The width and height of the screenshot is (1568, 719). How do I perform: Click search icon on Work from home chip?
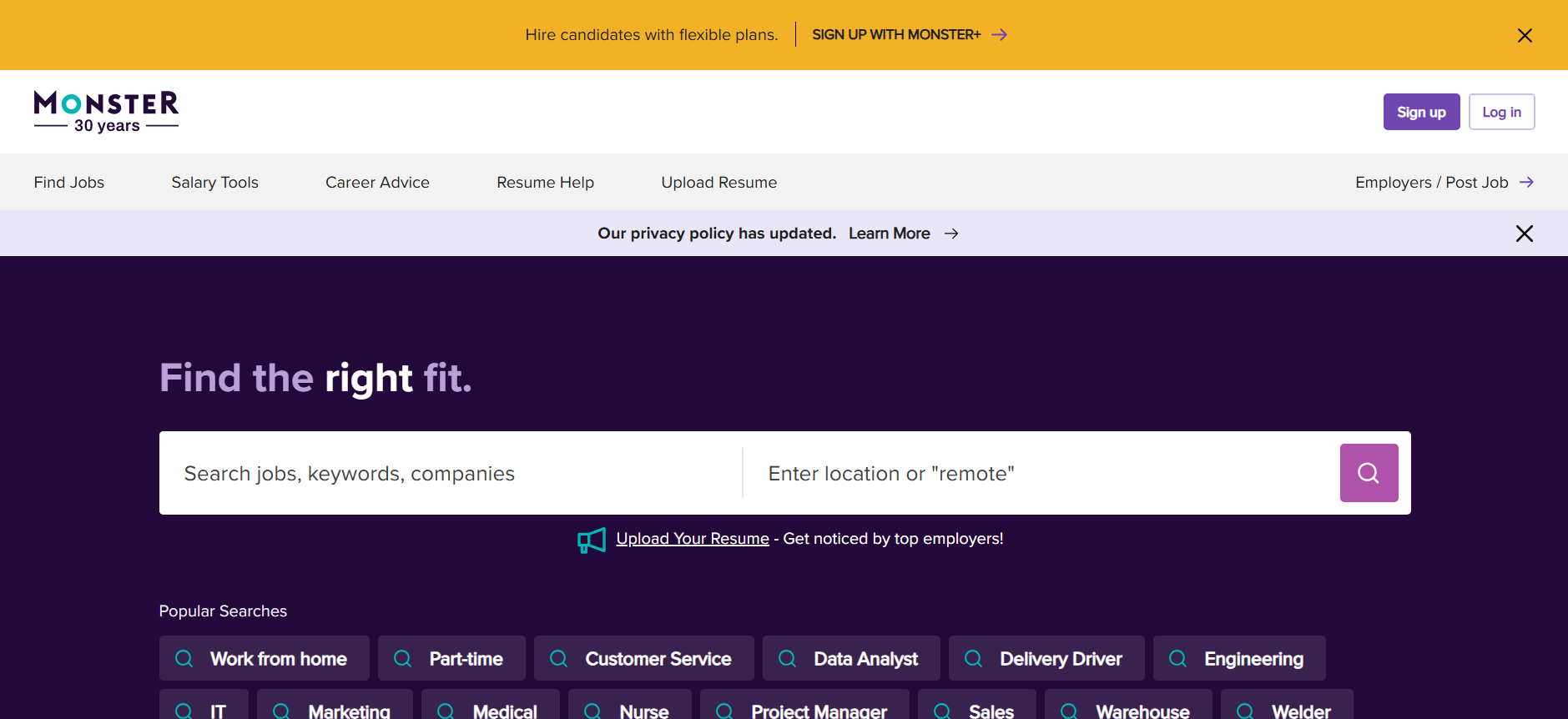pos(184,659)
